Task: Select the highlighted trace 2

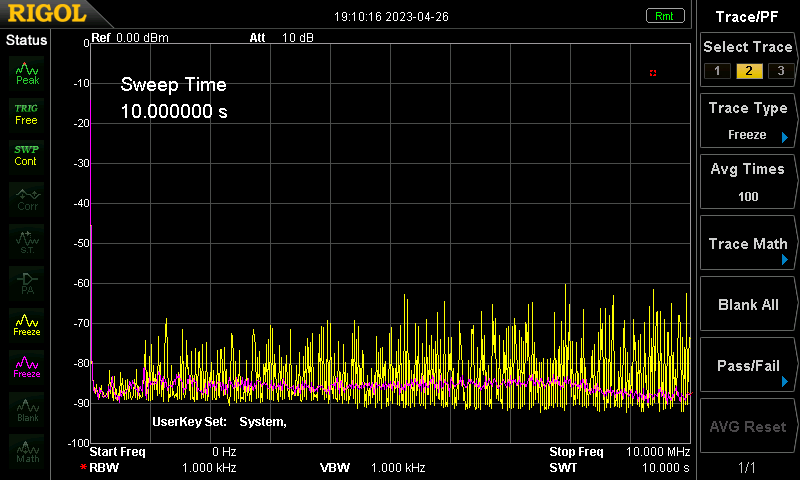Action: tap(749, 71)
